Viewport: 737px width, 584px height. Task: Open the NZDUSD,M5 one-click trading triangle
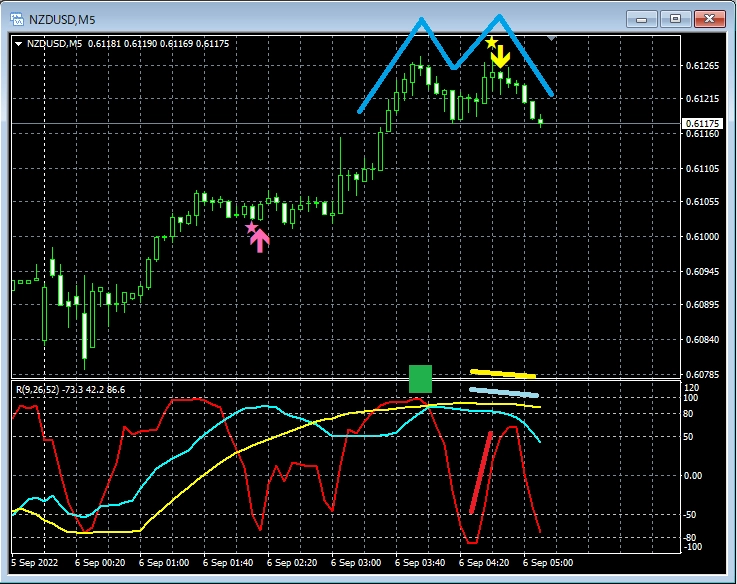[19, 43]
